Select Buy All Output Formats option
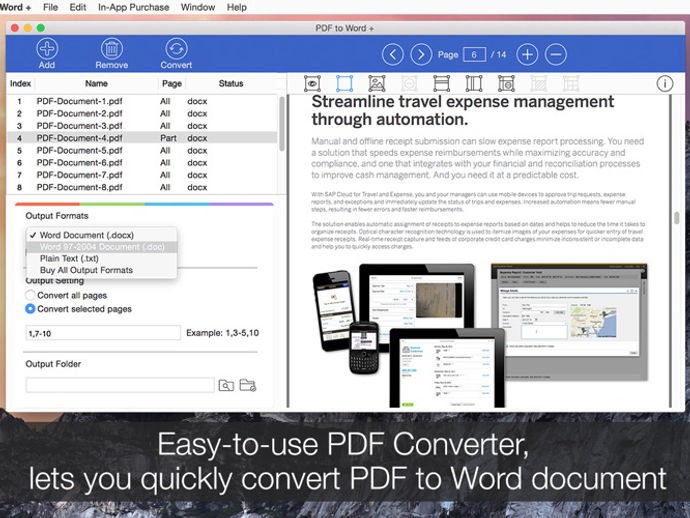Image resolution: width=690 pixels, height=518 pixels. click(x=102, y=270)
